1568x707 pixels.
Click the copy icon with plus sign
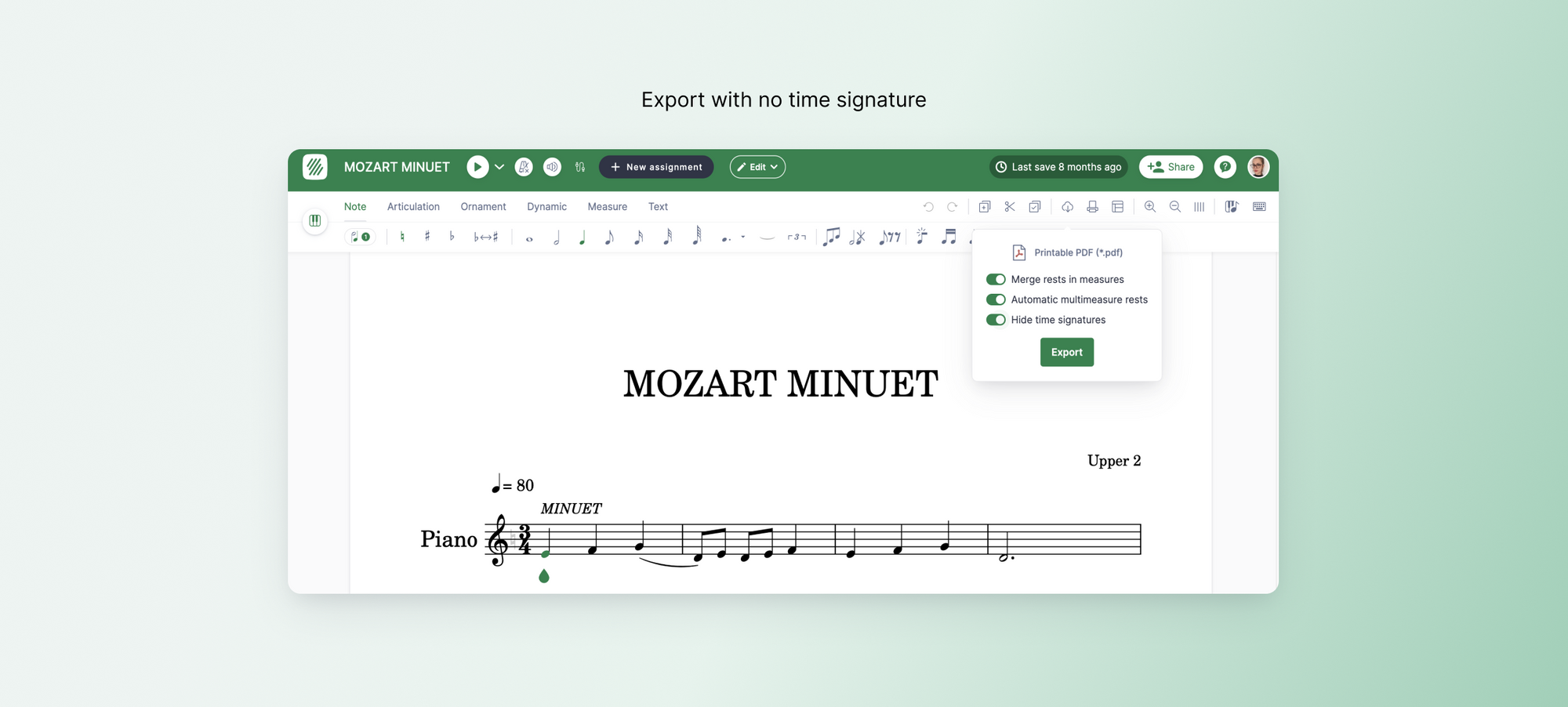[x=985, y=207]
